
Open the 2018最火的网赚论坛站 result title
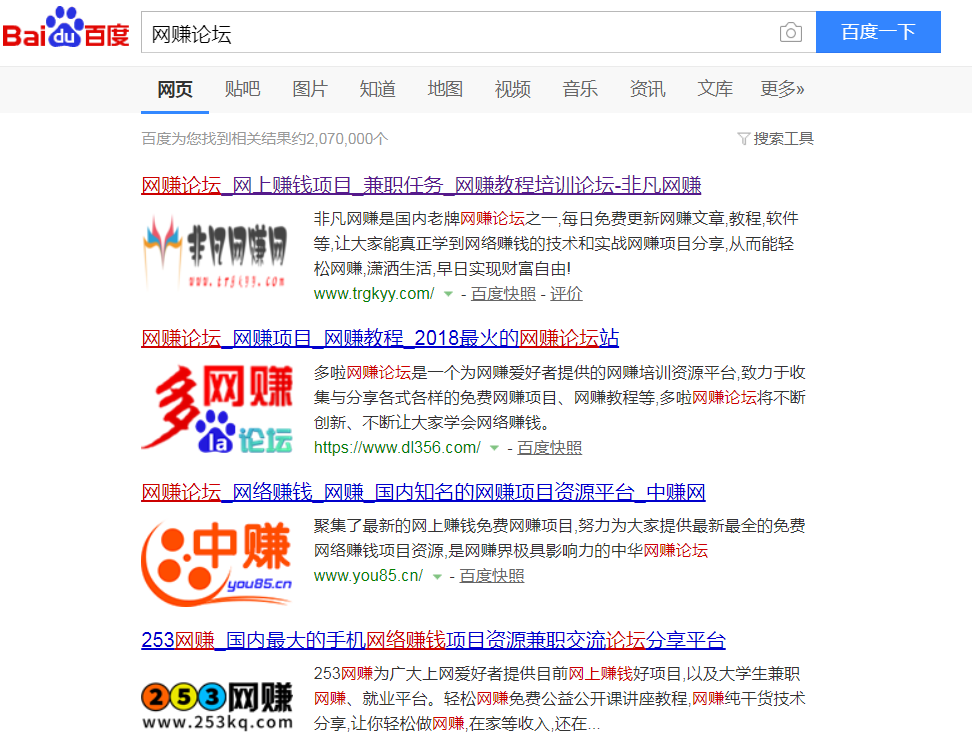tap(380, 338)
